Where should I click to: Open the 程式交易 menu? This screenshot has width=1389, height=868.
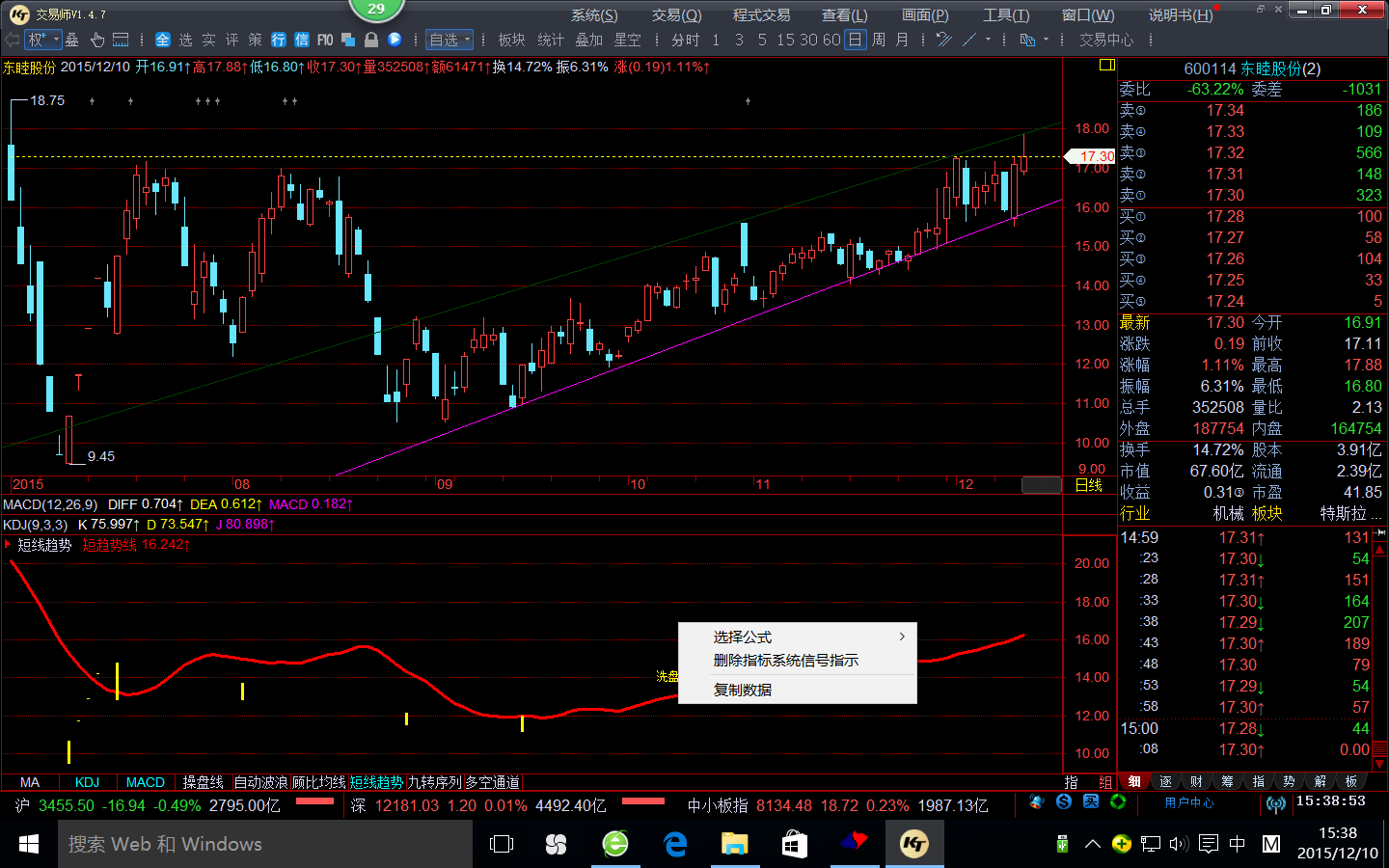(761, 14)
